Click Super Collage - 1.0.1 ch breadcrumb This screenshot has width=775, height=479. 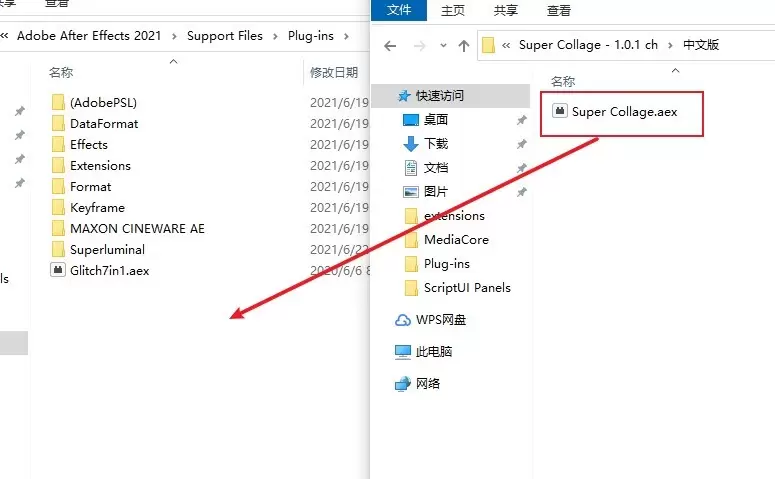click(x=588, y=45)
